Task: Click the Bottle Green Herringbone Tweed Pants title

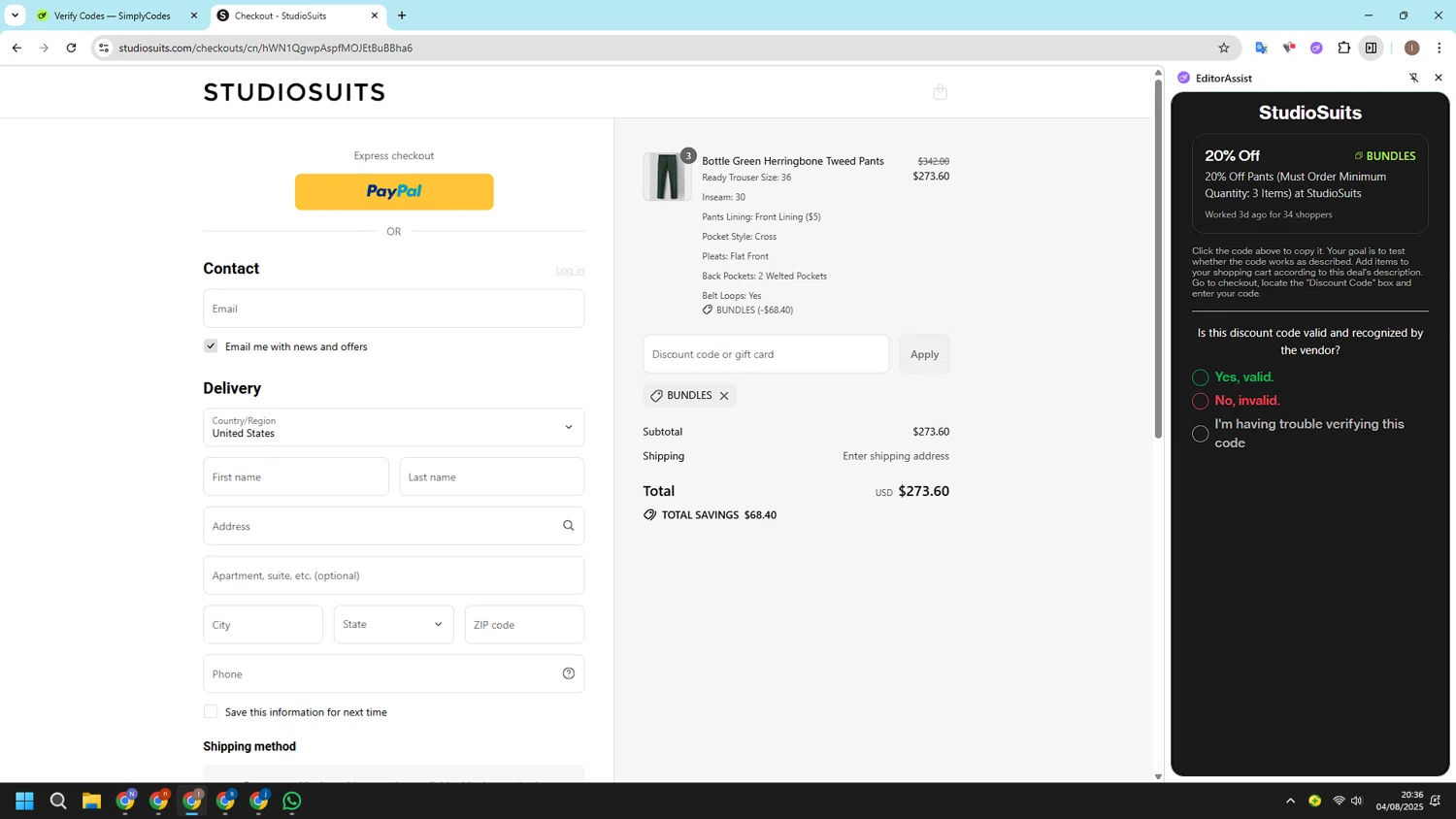Action: coord(793,161)
